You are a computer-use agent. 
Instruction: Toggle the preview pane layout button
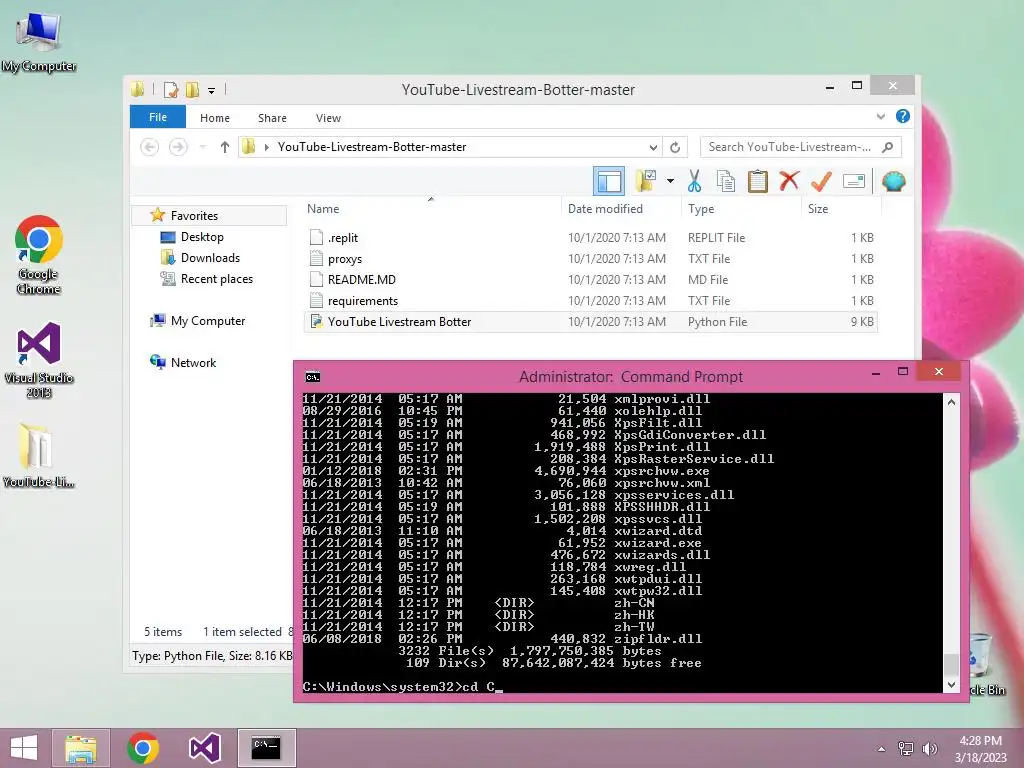coord(609,181)
